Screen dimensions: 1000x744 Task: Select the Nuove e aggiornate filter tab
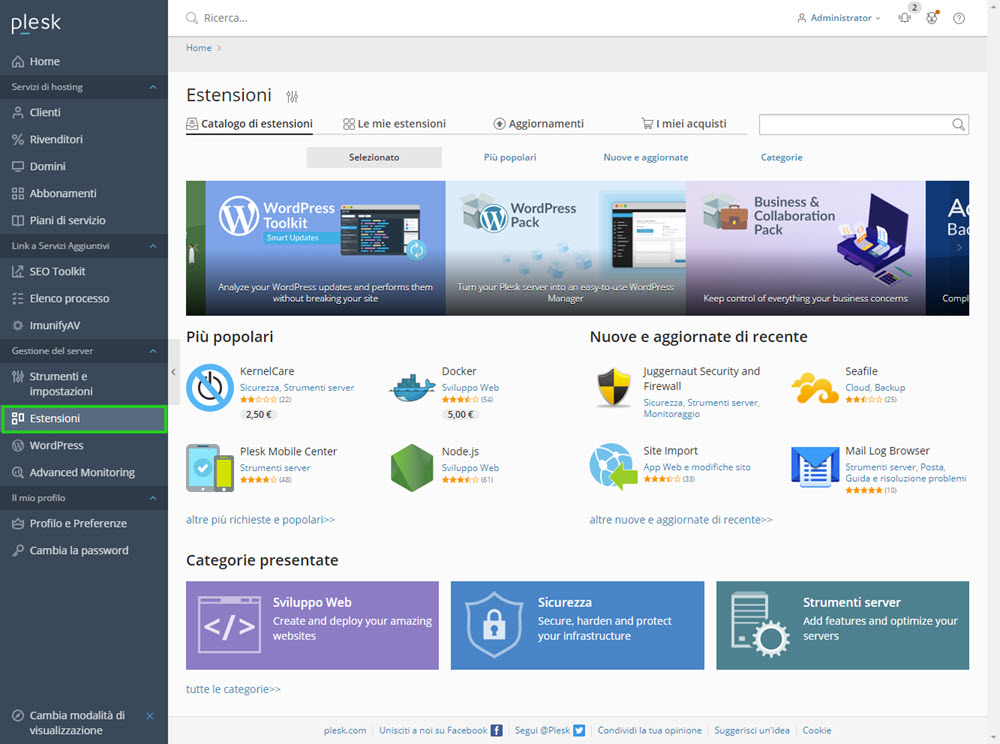pos(645,157)
